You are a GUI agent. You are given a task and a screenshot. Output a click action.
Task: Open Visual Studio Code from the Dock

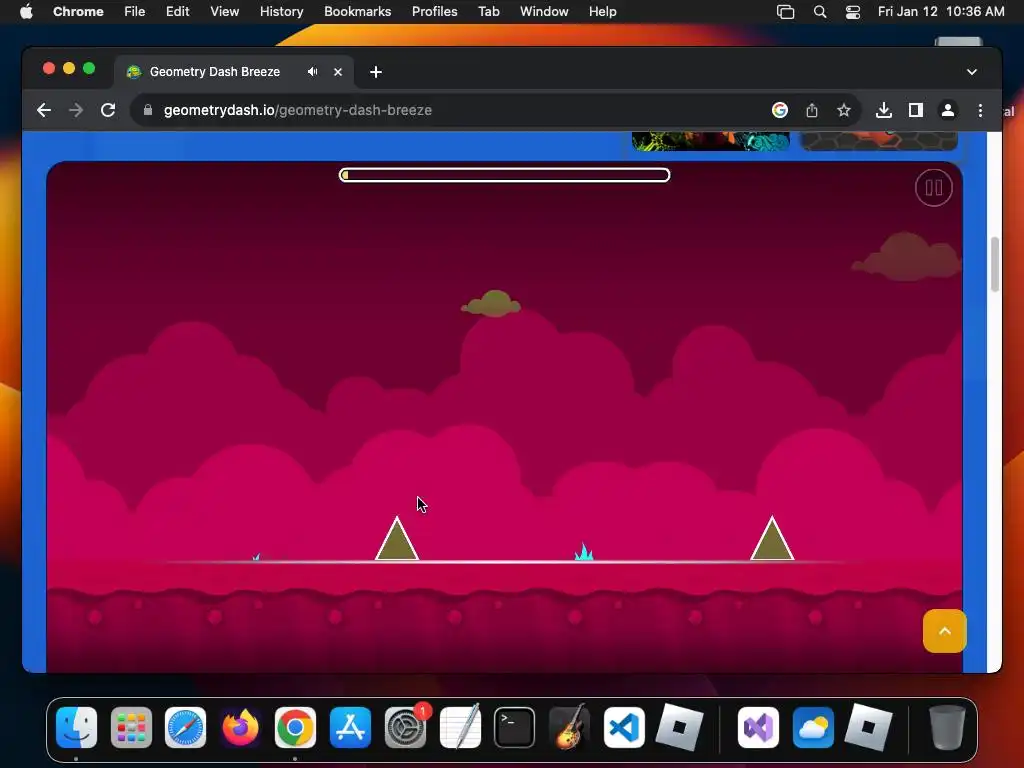624,728
